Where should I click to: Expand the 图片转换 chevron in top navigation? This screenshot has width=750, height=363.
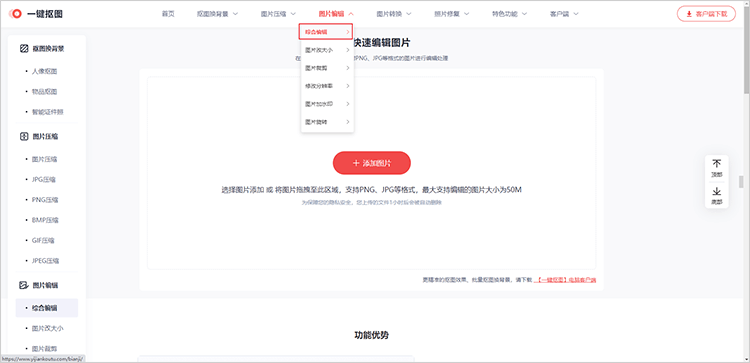pos(408,14)
